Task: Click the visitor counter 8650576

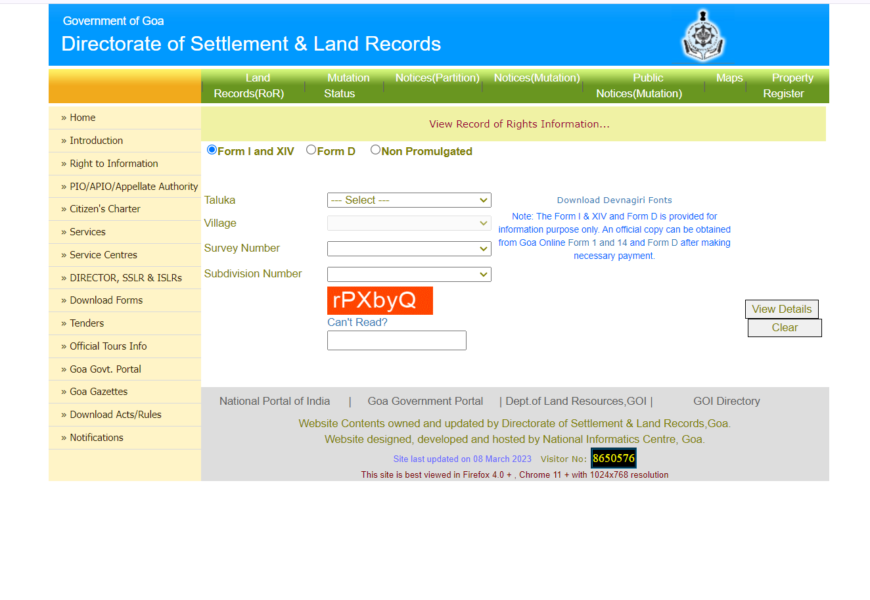Action: [x=614, y=458]
